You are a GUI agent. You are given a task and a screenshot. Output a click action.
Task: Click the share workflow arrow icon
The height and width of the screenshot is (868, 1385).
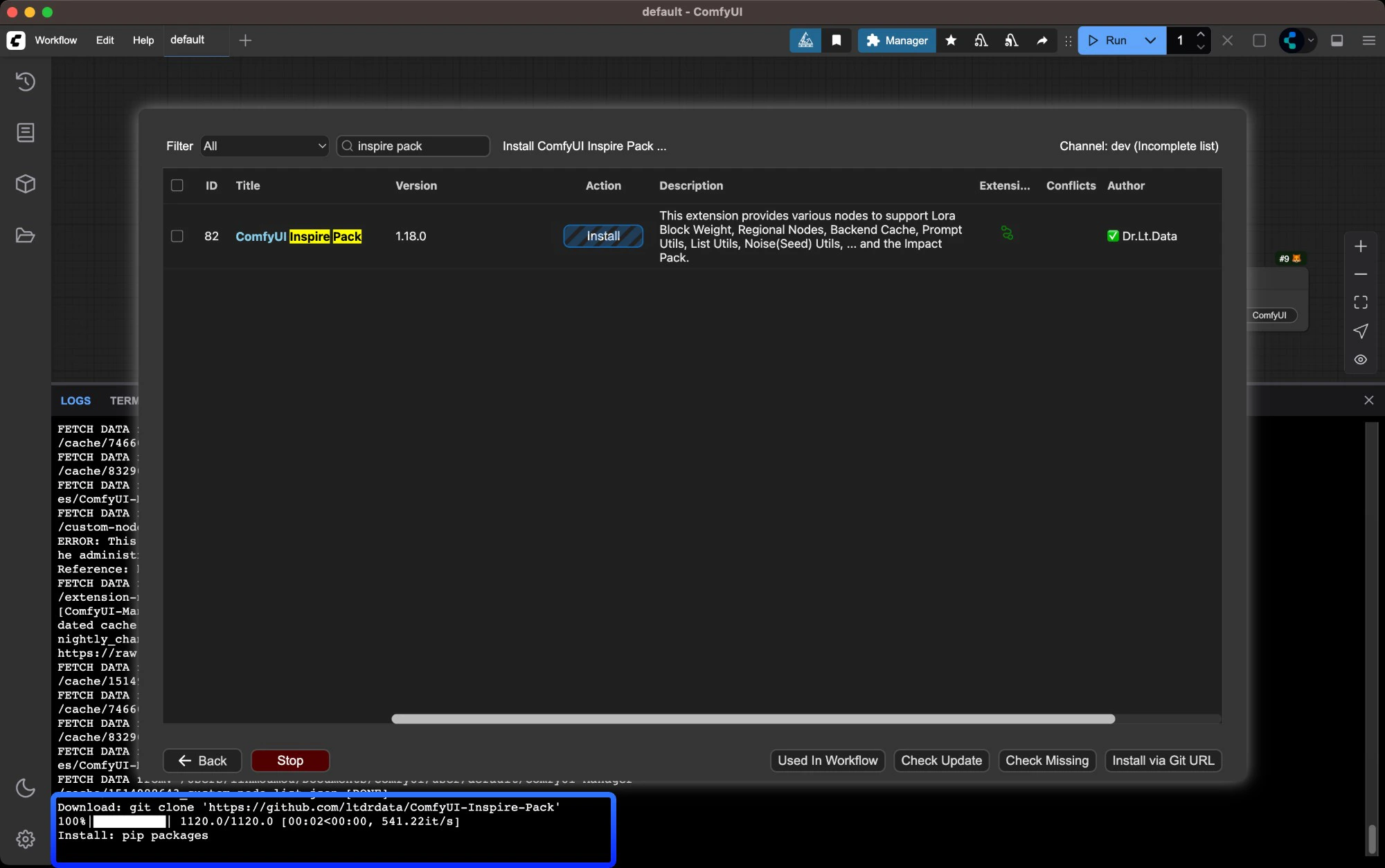(1042, 41)
